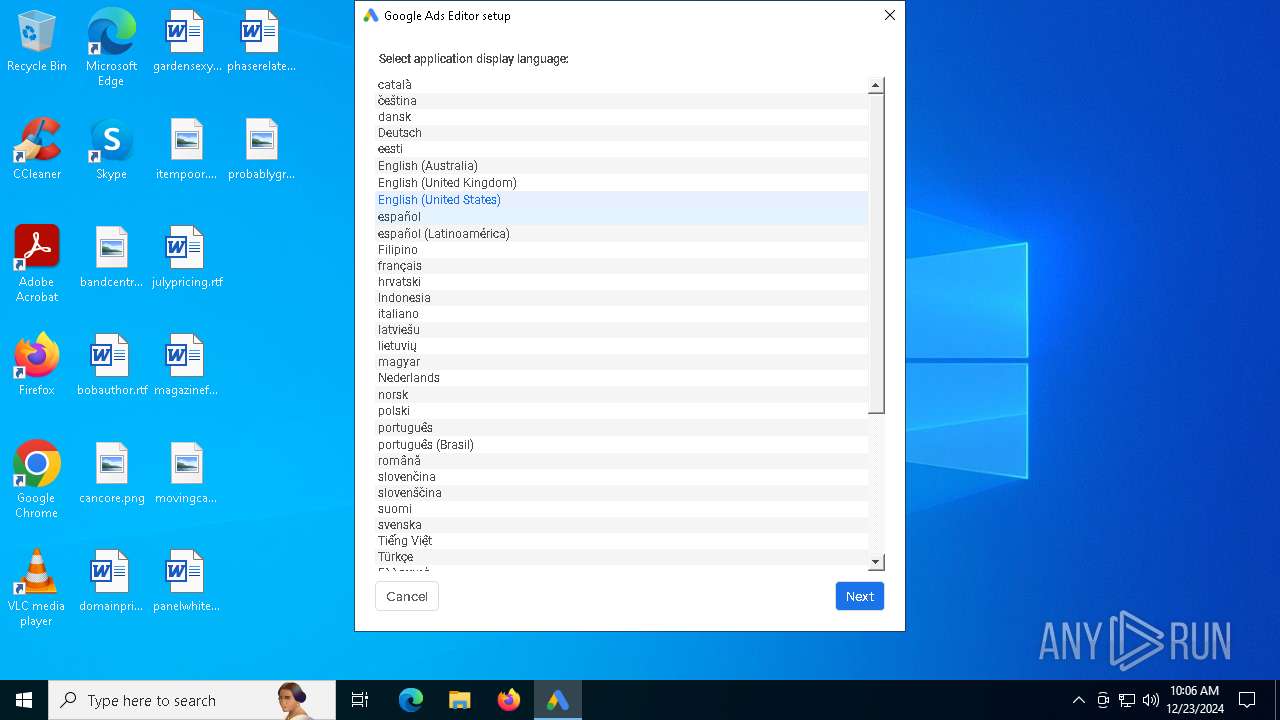Viewport: 1280px width, 720px height.
Task: Select the movingca image file icon
Action: click(186, 474)
